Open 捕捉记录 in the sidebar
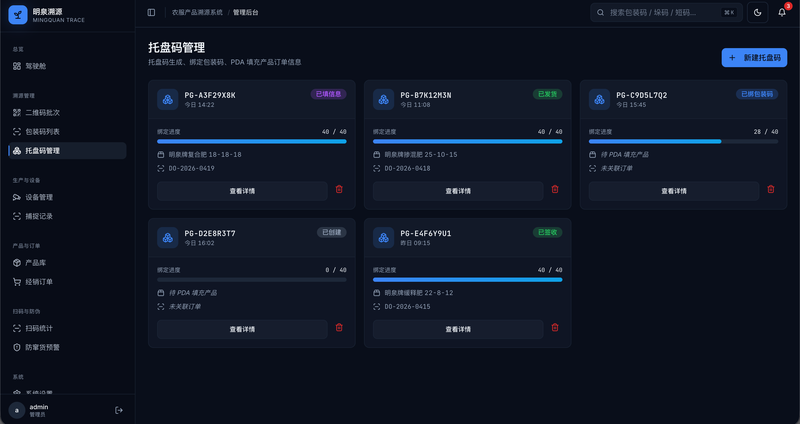This screenshot has width=800, height=424. [67, 216]
